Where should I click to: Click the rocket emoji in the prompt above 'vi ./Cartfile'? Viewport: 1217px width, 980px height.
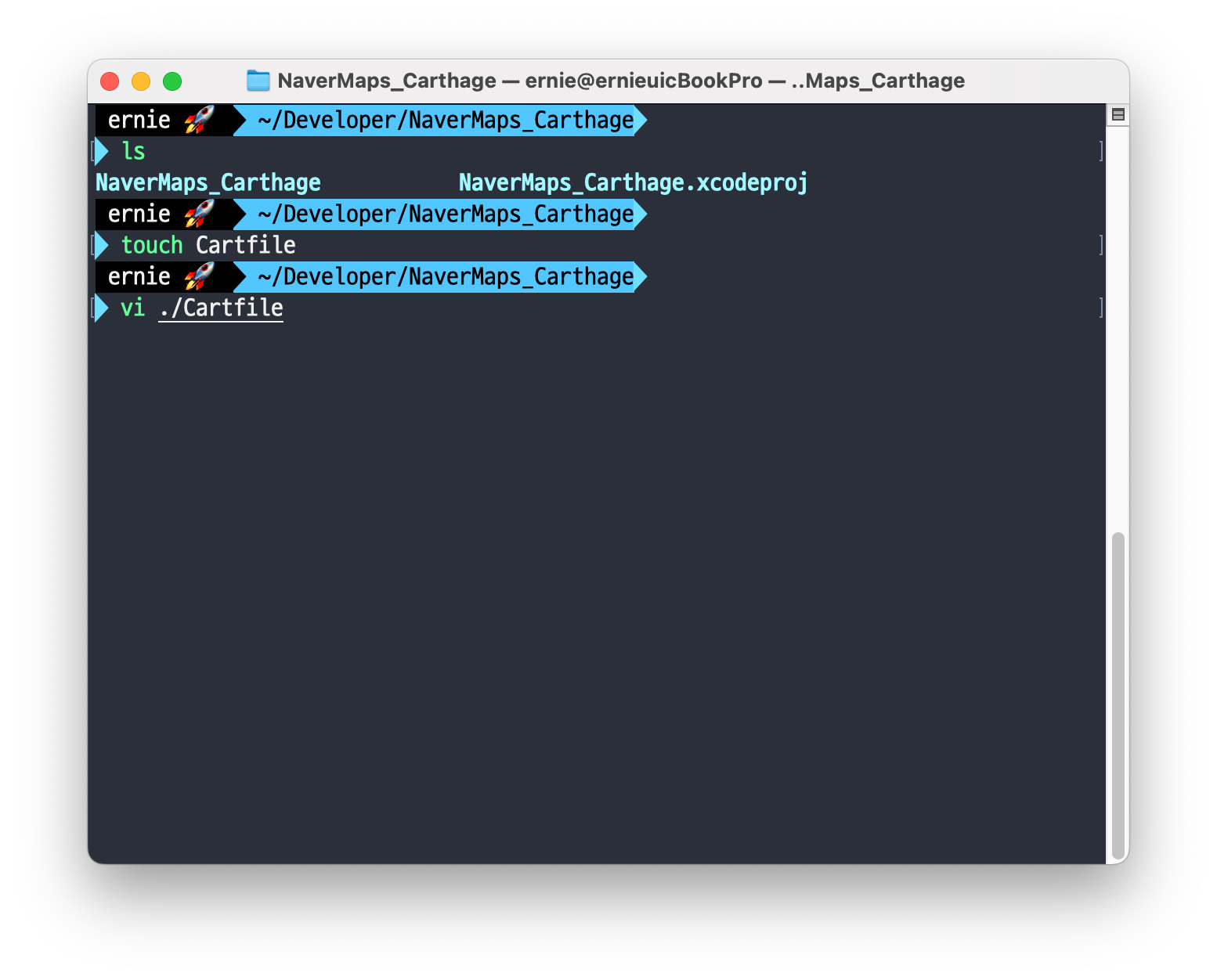[199, 276]
